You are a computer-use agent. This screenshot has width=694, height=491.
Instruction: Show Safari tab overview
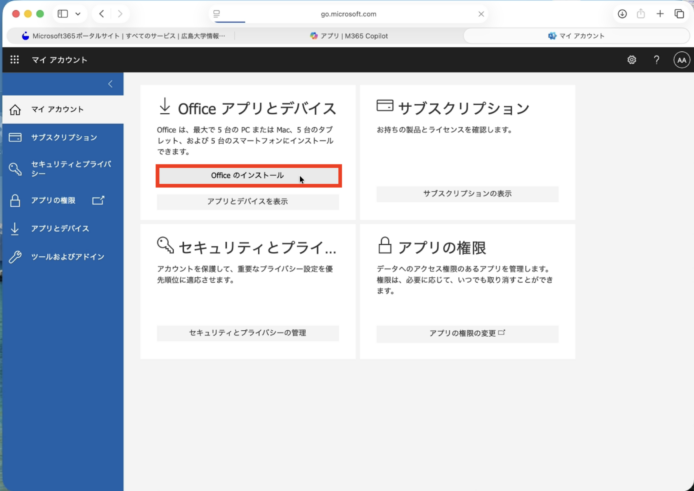(679, 14)
